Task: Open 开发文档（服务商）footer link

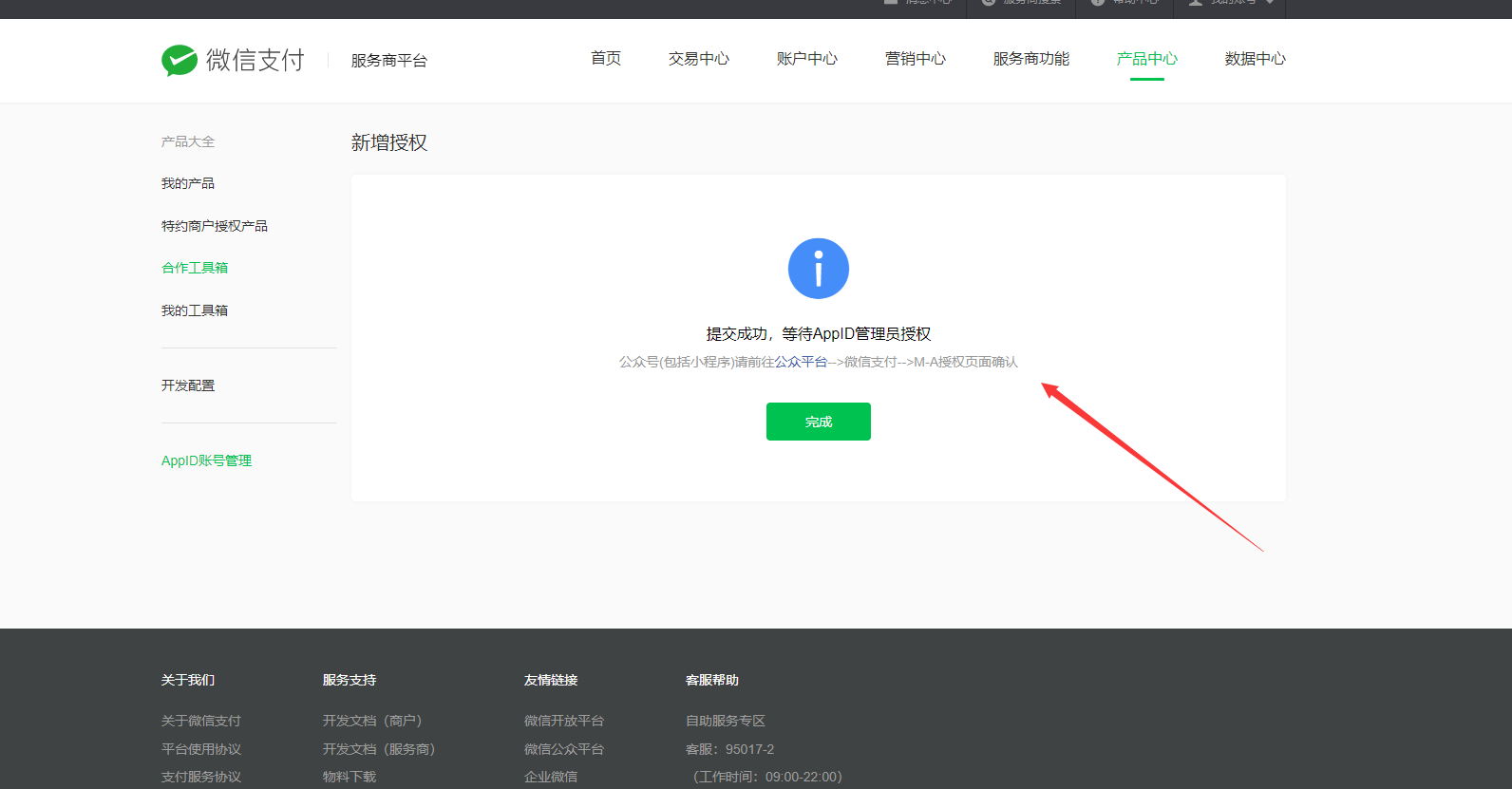Action: click(x=378, y=749)
